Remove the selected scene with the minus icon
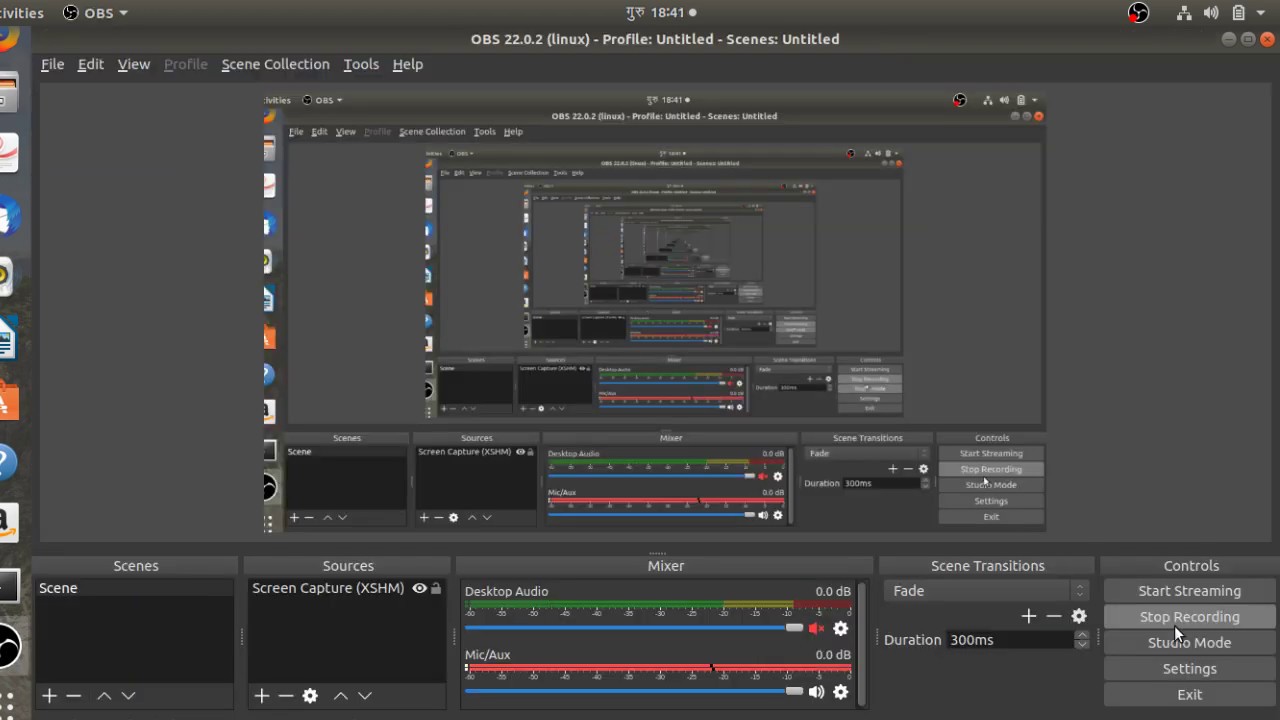The image size is (1280, 720). (73, 695)
